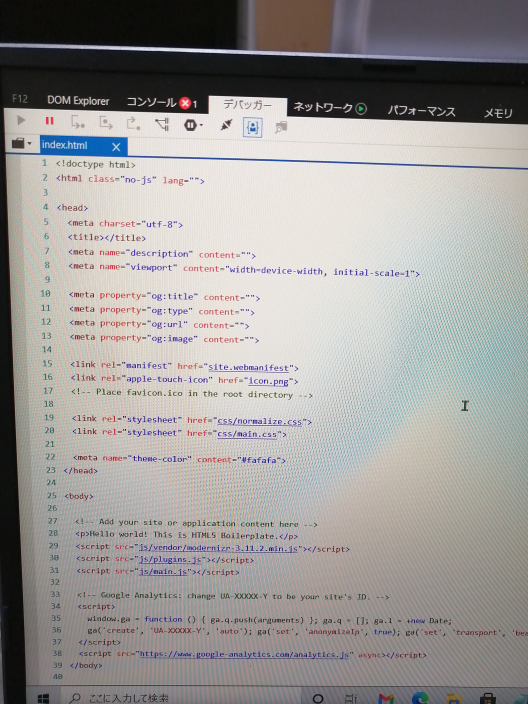Click the <!doctype html> text on line 1

click(95, 164)
